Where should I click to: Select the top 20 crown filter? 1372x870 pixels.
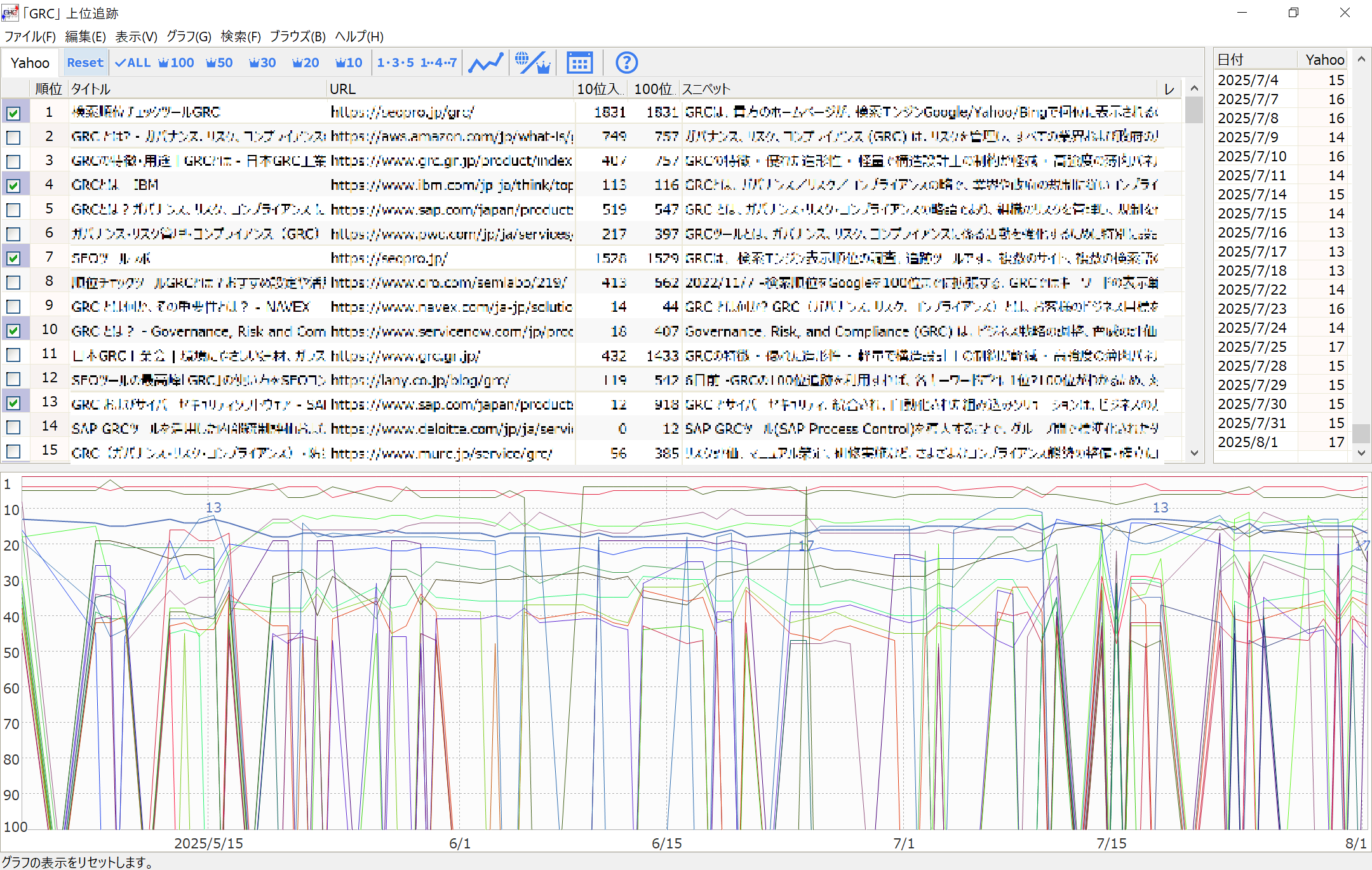click(x=306, y=63)
